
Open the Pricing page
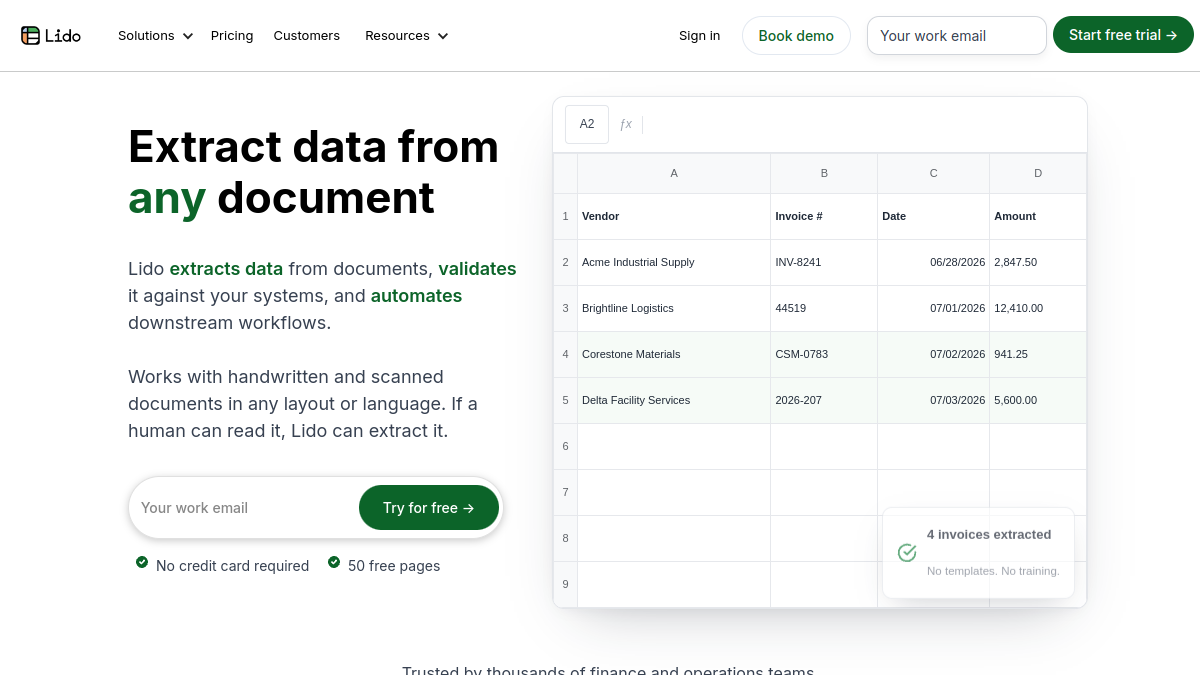(x=232, y=35)
